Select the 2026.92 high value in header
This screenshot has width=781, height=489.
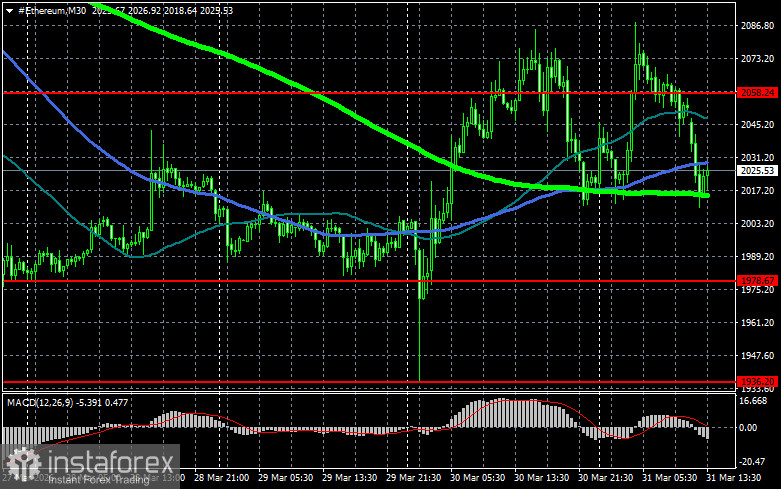coord(145,10)
